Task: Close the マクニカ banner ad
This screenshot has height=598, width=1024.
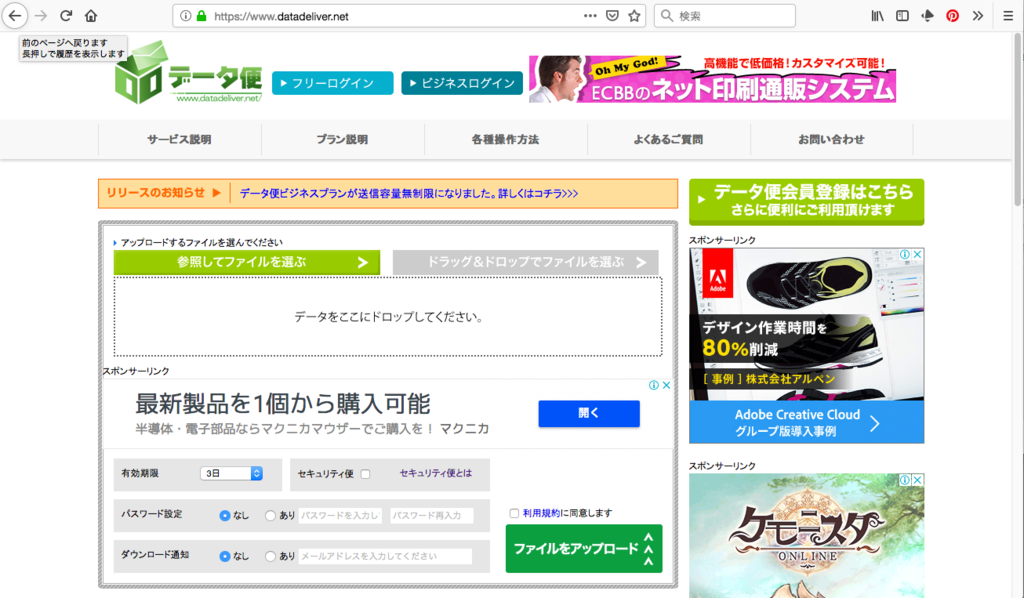Action: click(666, 385)
